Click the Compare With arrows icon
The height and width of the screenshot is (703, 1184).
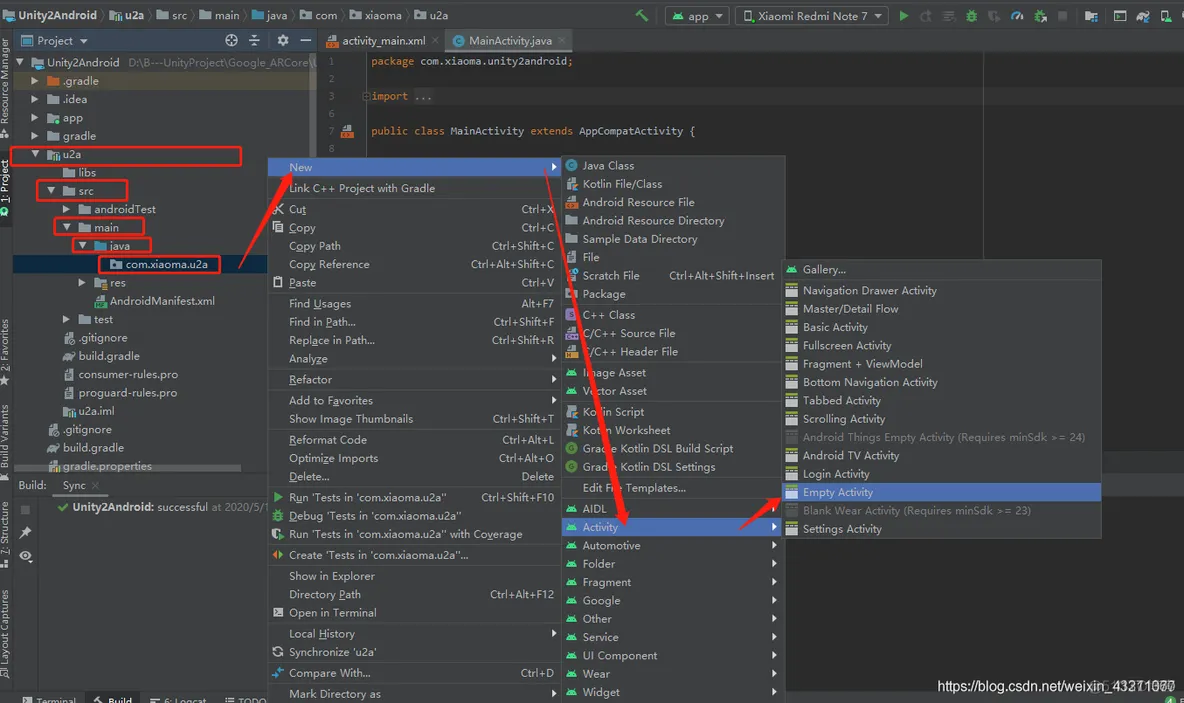coord(278,673)
